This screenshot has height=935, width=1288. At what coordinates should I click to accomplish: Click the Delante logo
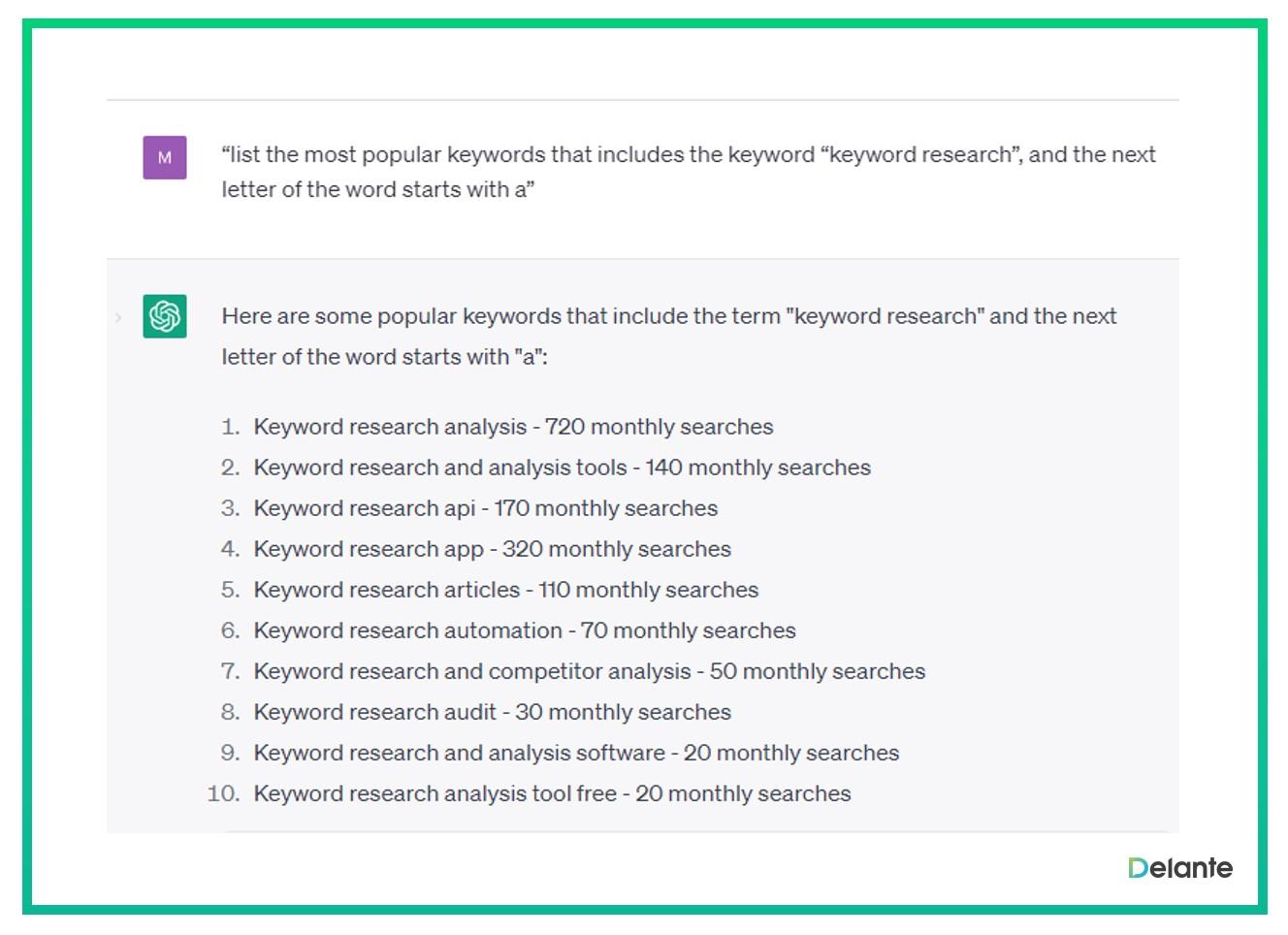(x=1179, y=868)
